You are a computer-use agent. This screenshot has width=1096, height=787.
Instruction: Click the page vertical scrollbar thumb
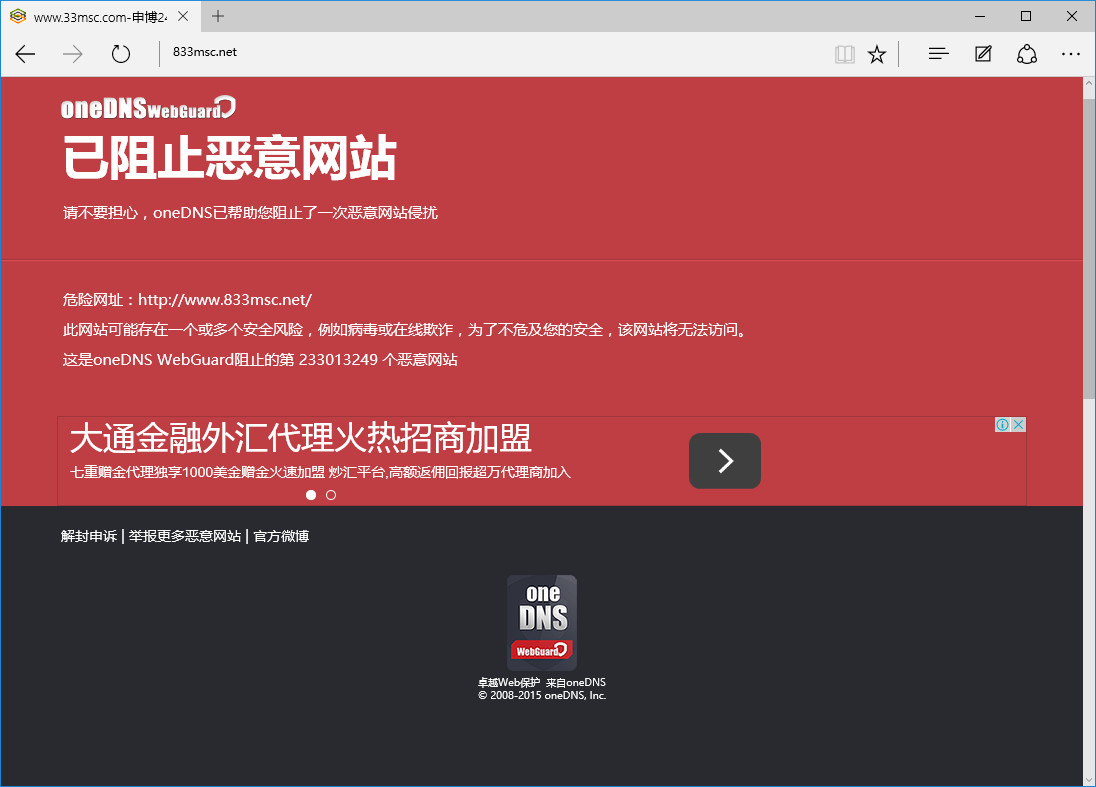1089,248
